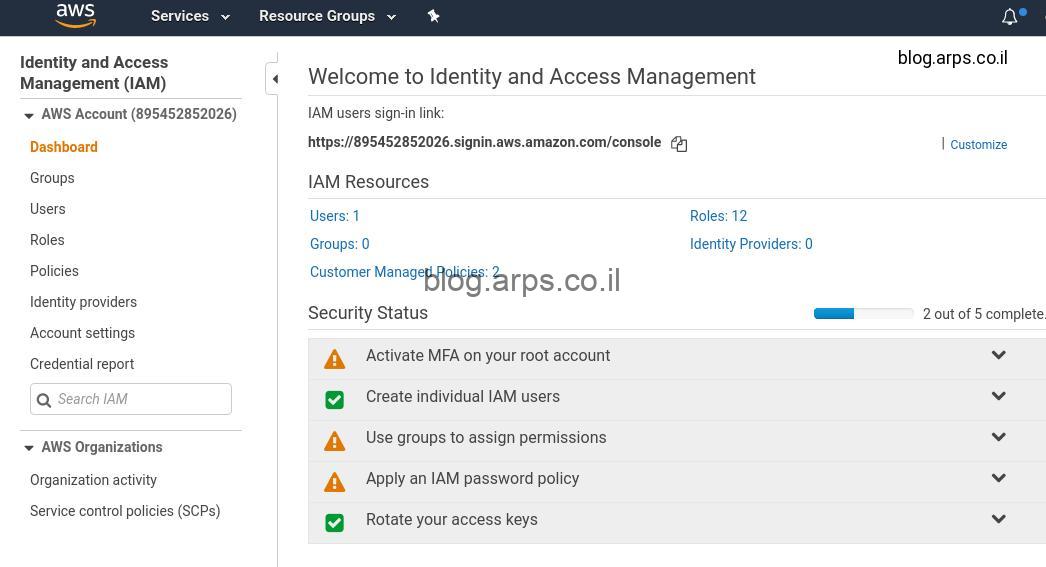This screenshot has width=1046, height=567.
Task: Open Credential report in the sidebar
Action: pyautogui.click(x=82, y=364)
